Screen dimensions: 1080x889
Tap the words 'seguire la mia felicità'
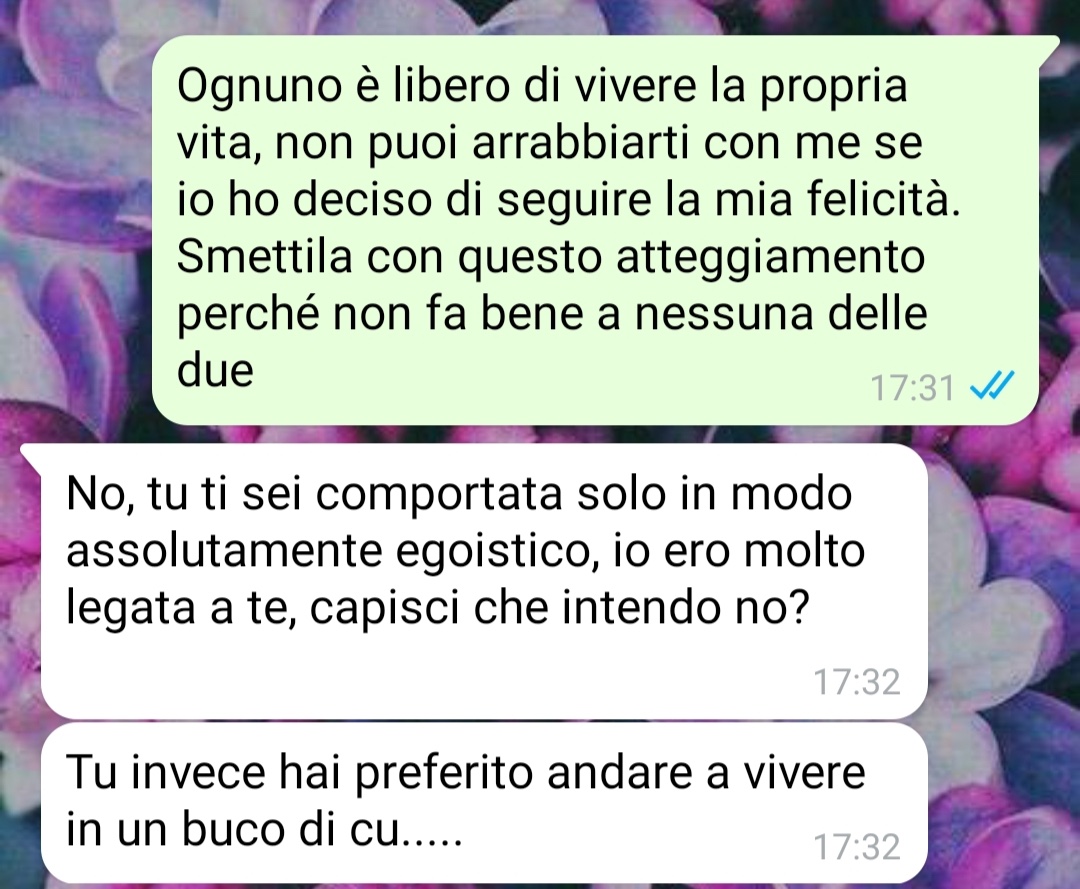728,200
